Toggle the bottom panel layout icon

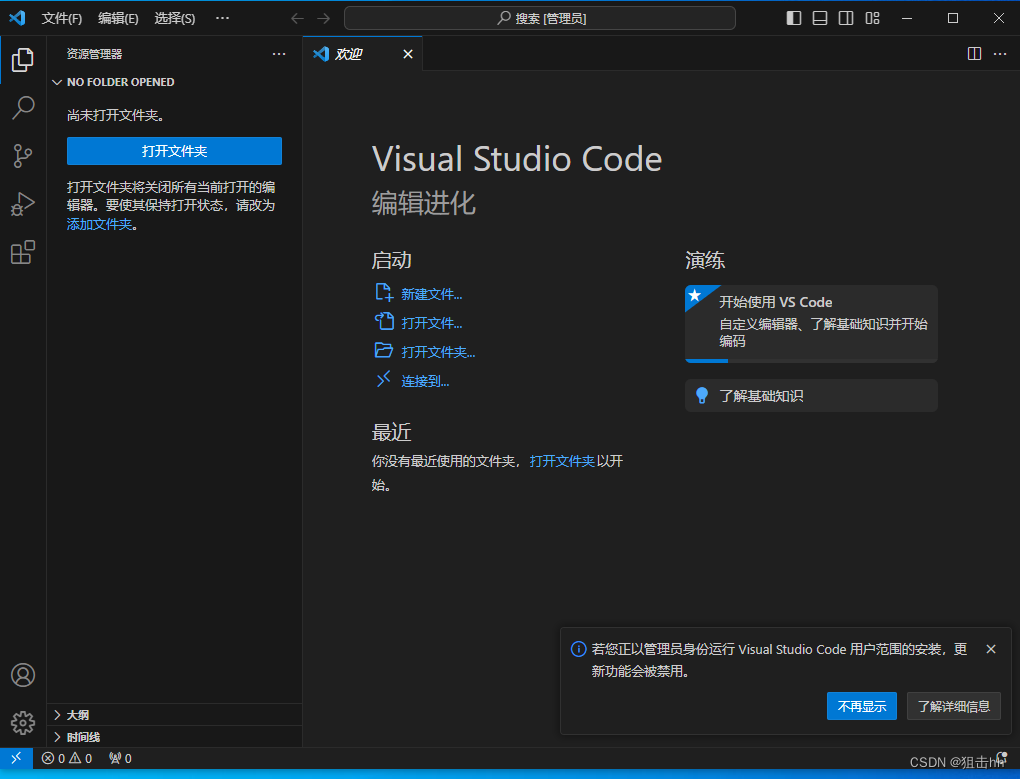click(x=820, y=18)
